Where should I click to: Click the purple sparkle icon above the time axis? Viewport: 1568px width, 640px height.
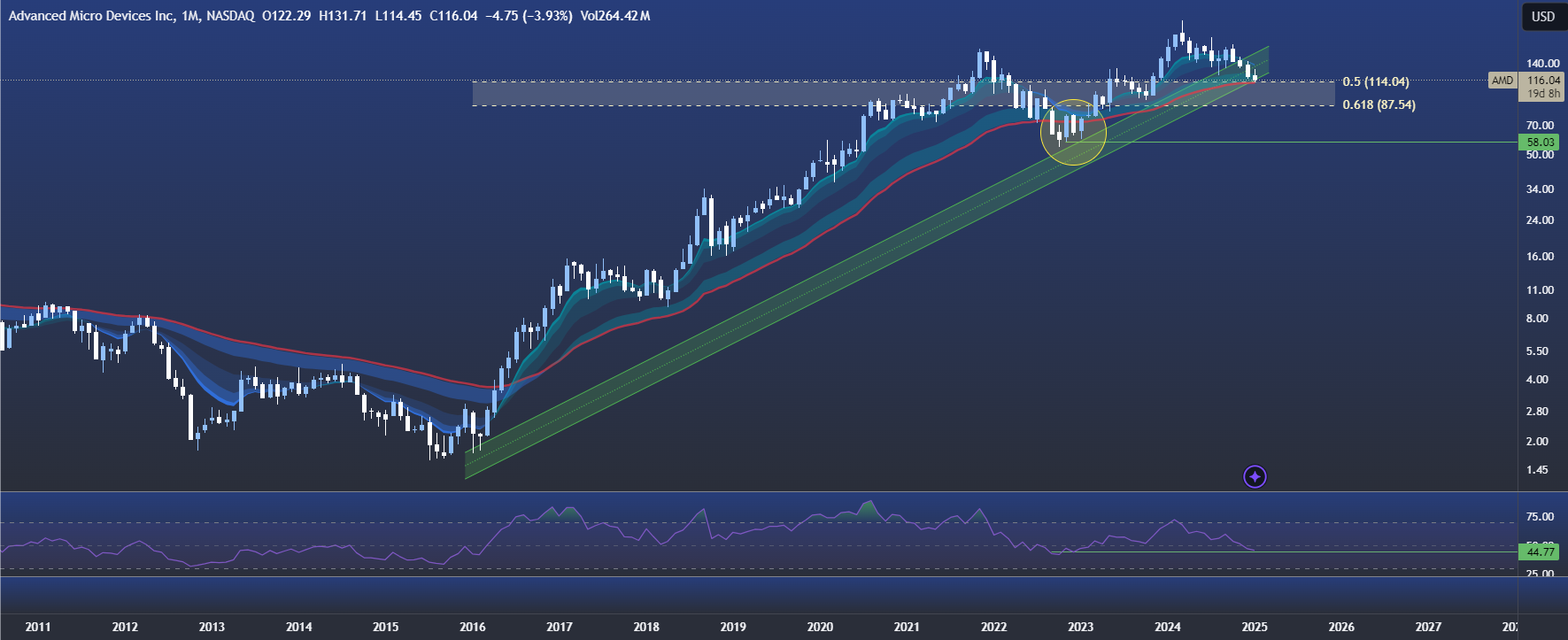1255,477
